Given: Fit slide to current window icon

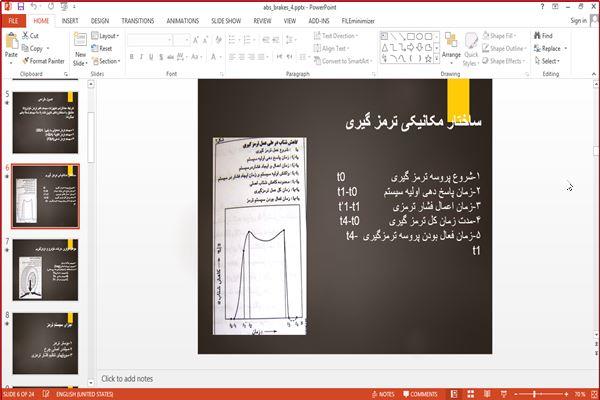Looking at the screenshot, I should coord(594,394).
